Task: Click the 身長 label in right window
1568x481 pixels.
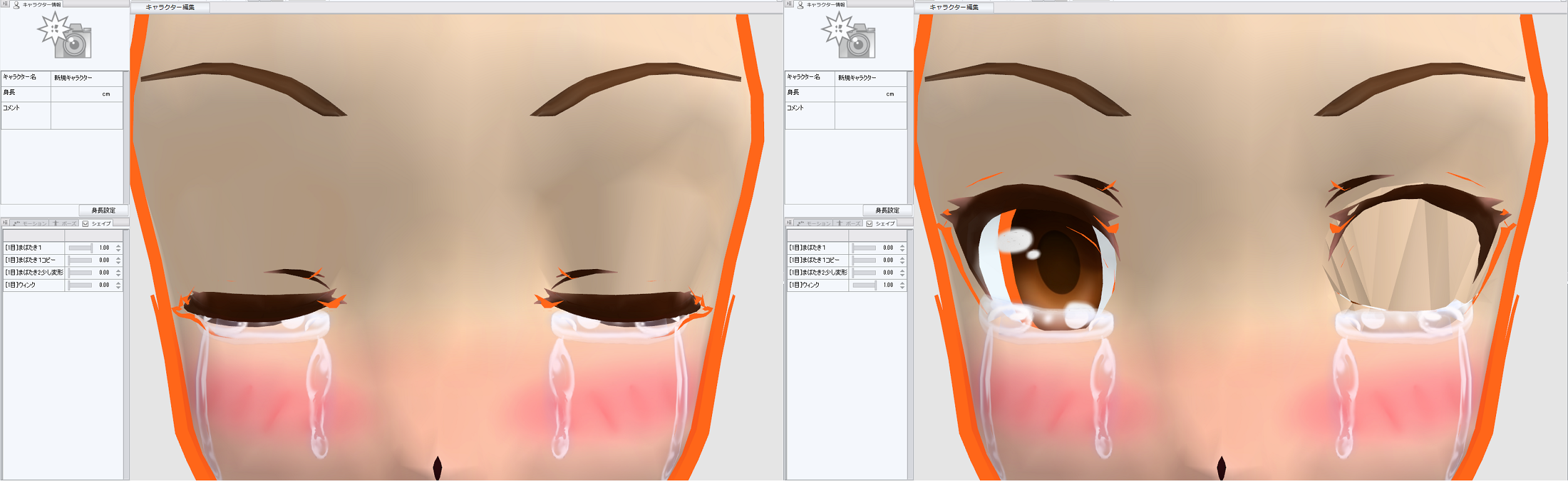Action: point(793,93)
